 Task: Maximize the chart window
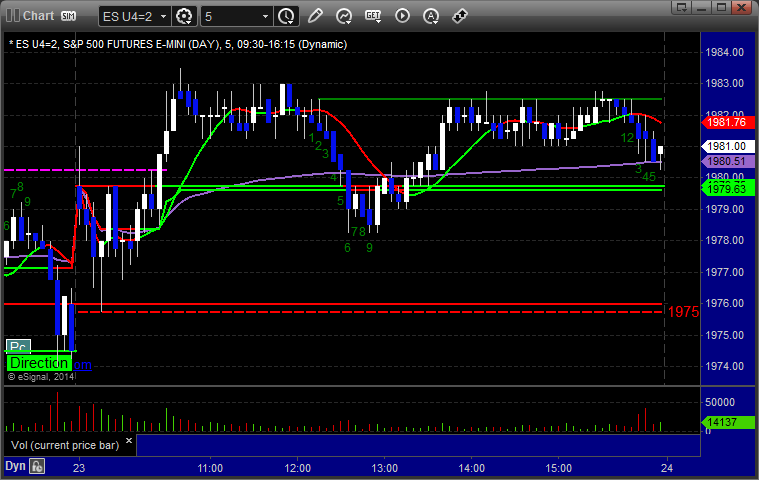click(x=721, y=7)
